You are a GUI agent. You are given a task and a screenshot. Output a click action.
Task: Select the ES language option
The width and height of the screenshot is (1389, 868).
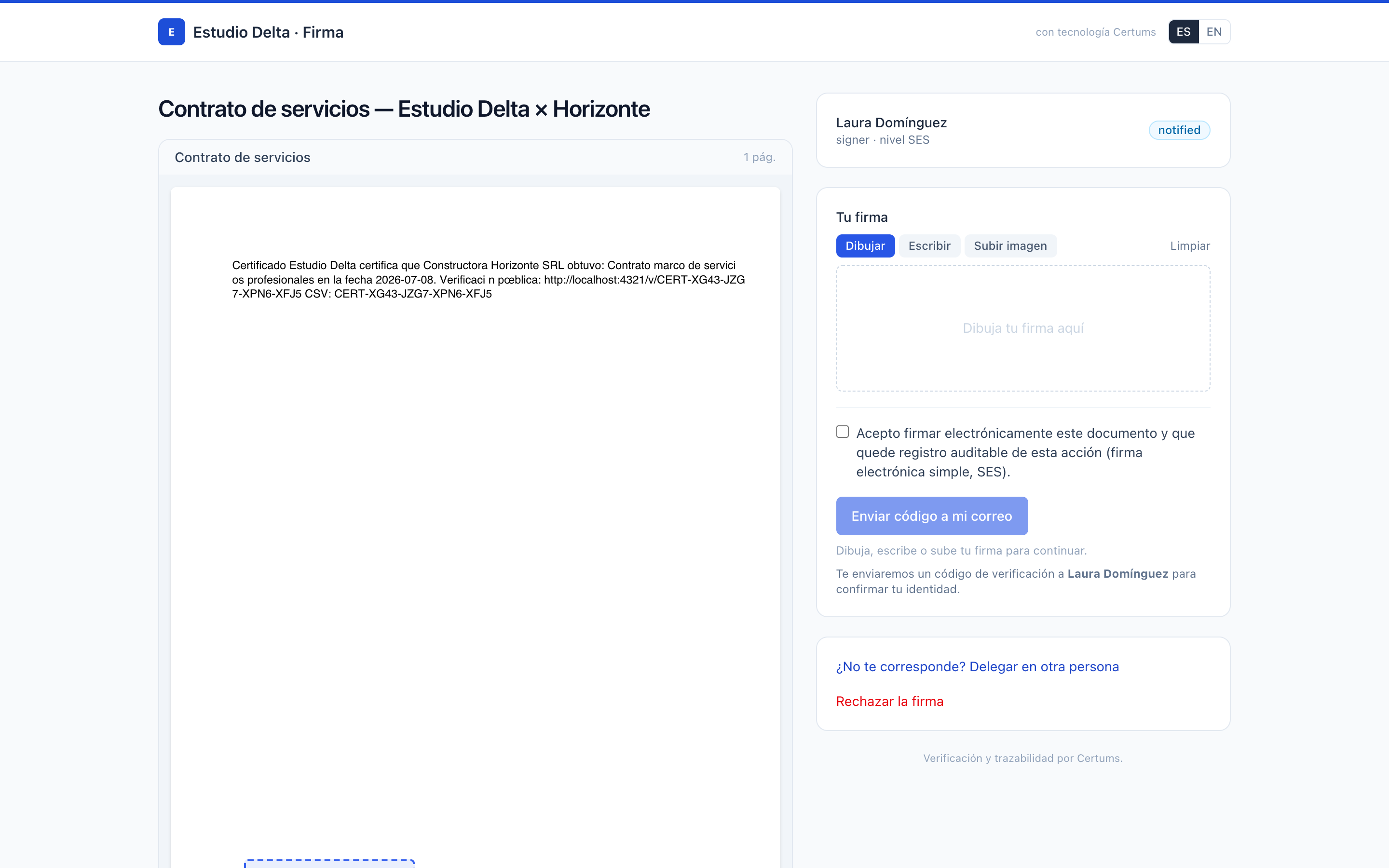1184,31
